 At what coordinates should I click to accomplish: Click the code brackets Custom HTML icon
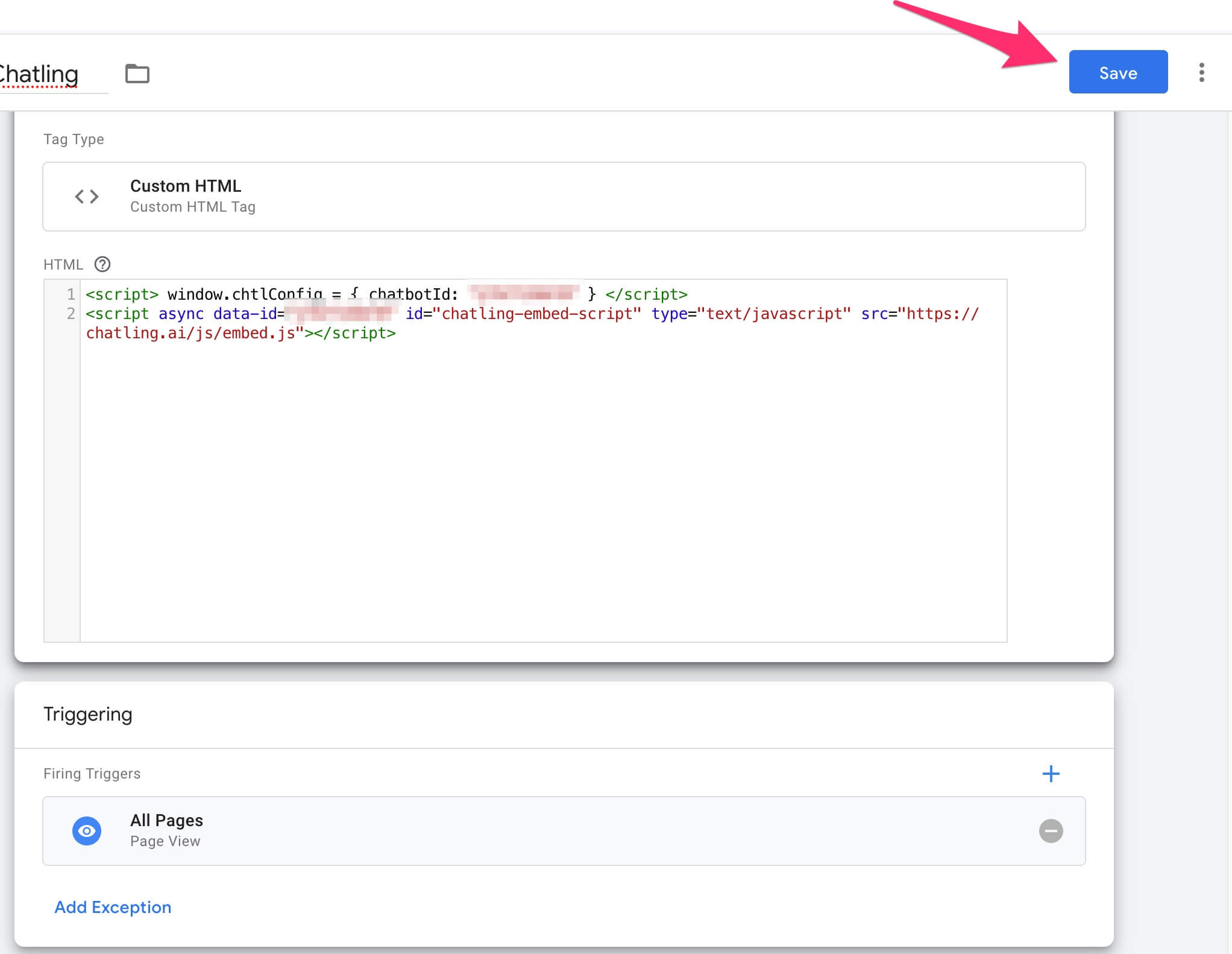[87, 197]
